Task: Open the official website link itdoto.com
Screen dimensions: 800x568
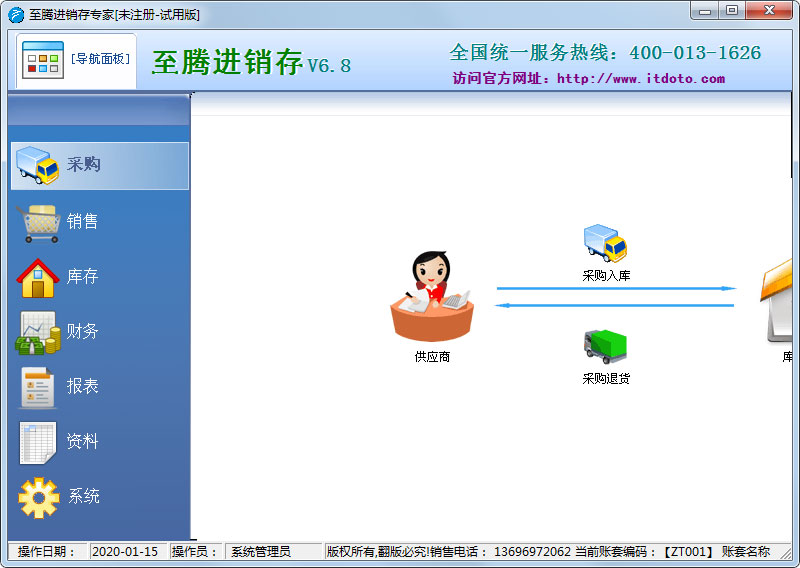Action: [641, 79]
